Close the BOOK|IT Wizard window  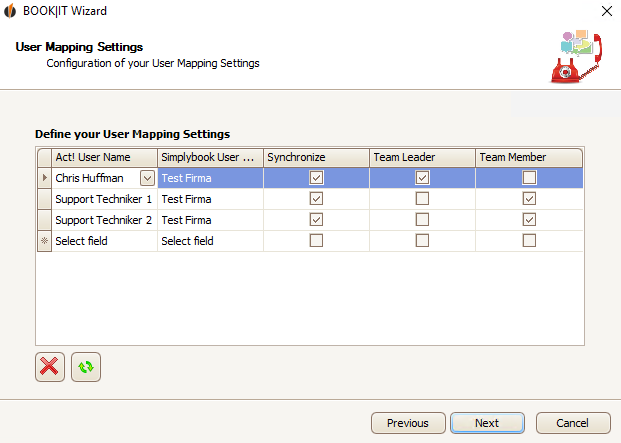607,11
